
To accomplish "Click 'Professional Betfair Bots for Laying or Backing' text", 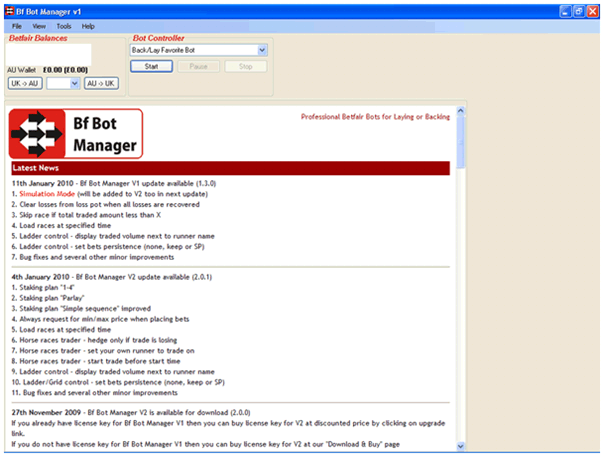I will pos(375,117).
